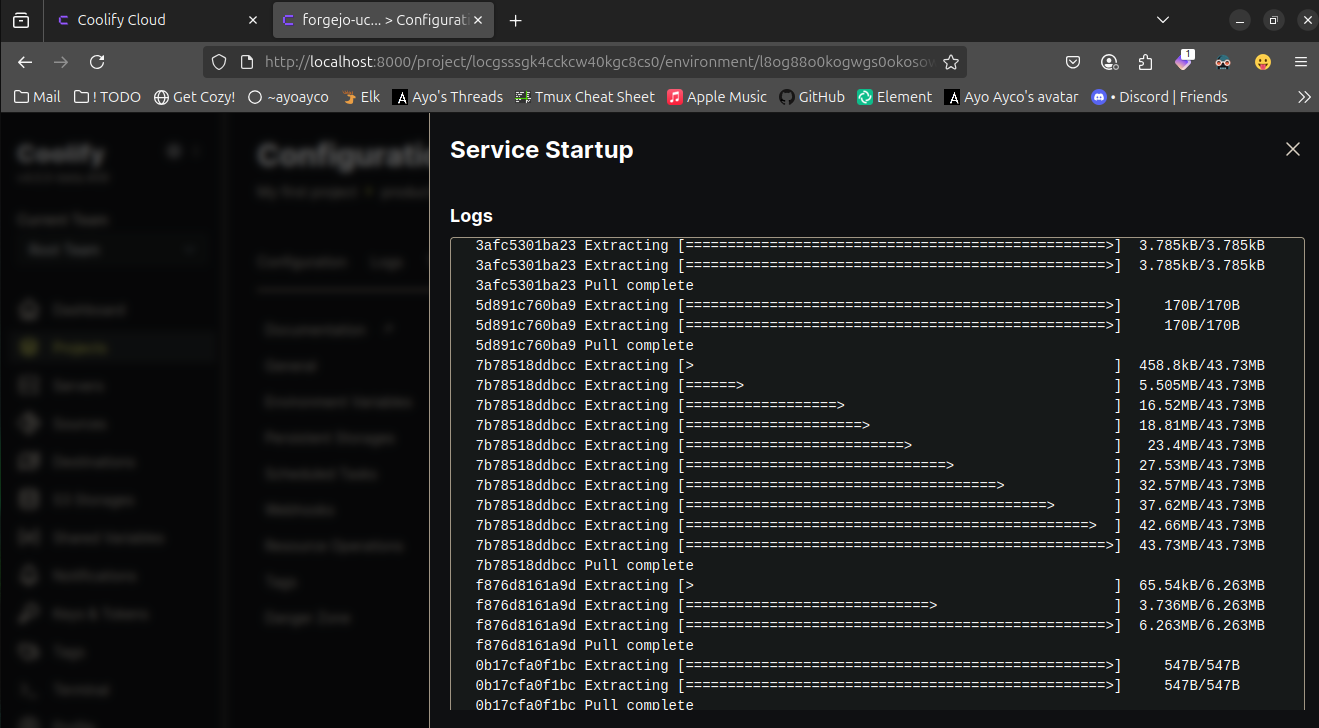Open the Firefox application hamburger menu
1319x728 pixels.
coord(1301,62)
